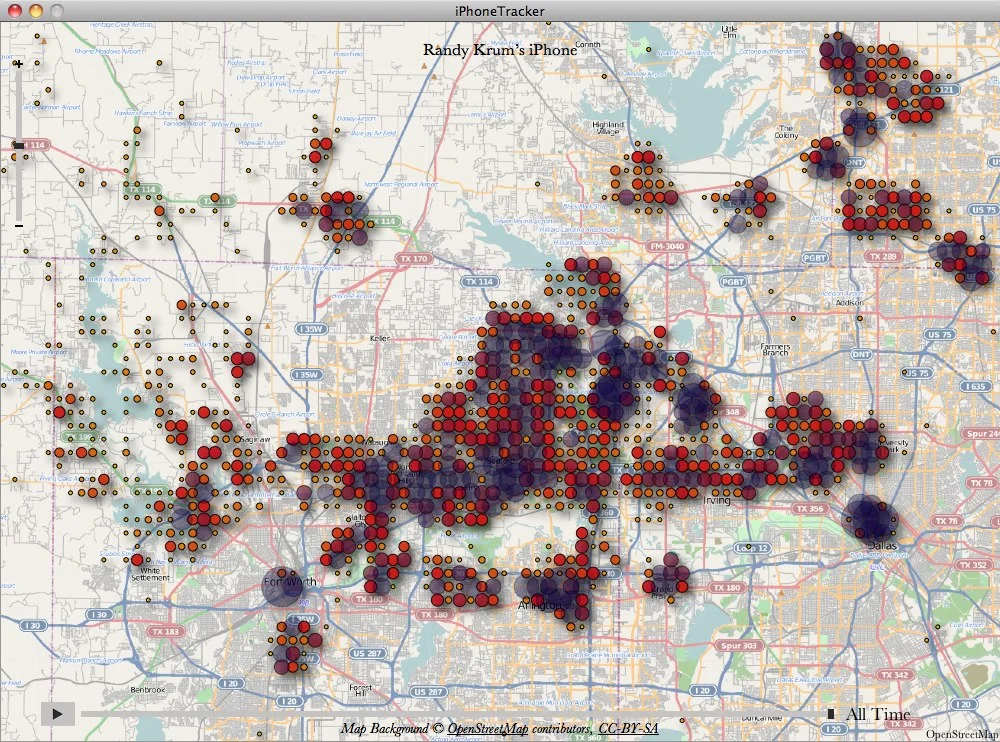
Task: Click the "All Time" label
Action: [x=878, y=714]
